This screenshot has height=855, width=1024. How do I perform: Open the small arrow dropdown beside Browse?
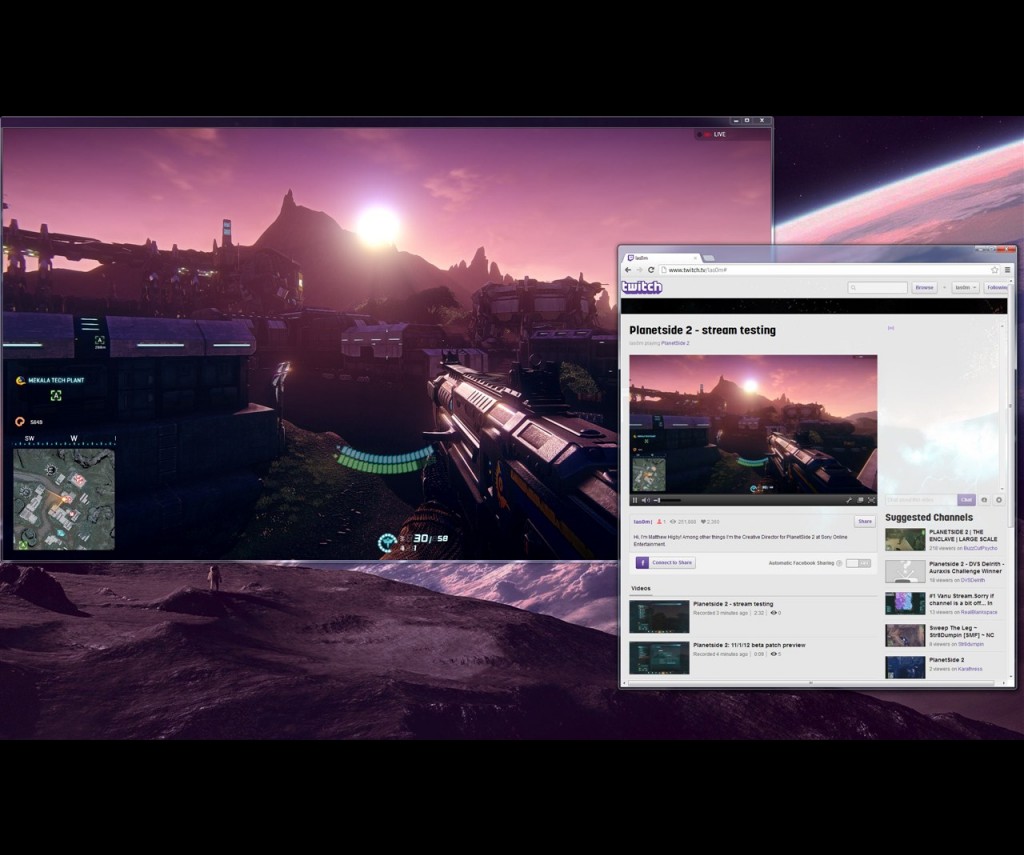pos(944,288)
